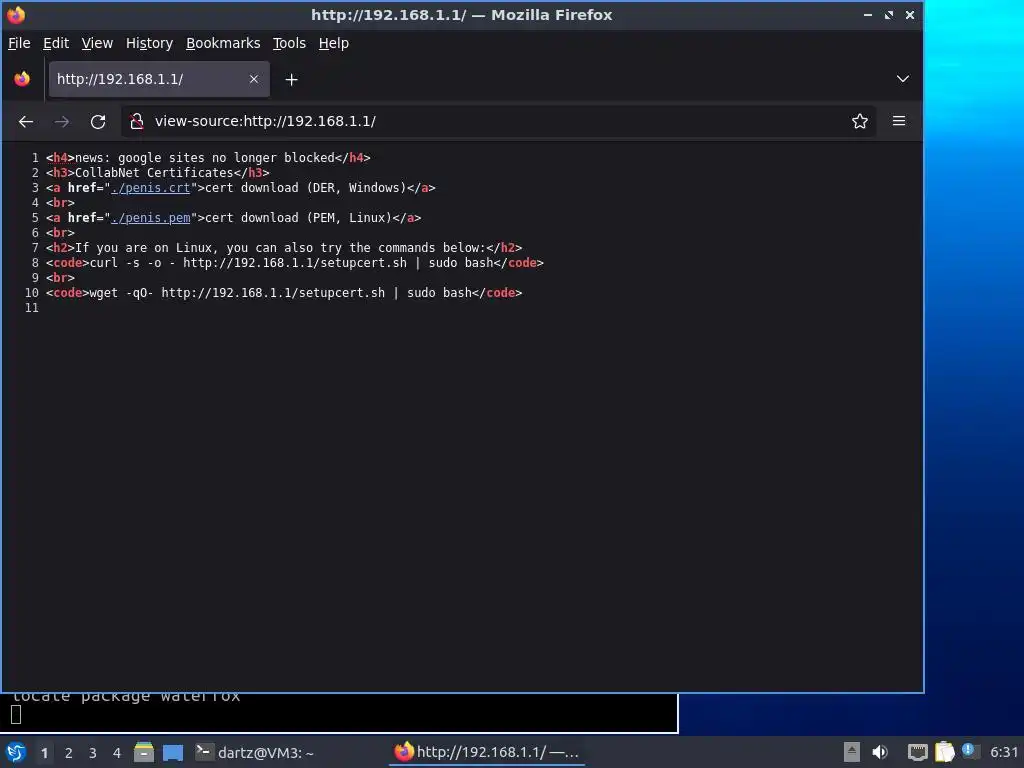Click 'If you are on Linux' line

284,248
